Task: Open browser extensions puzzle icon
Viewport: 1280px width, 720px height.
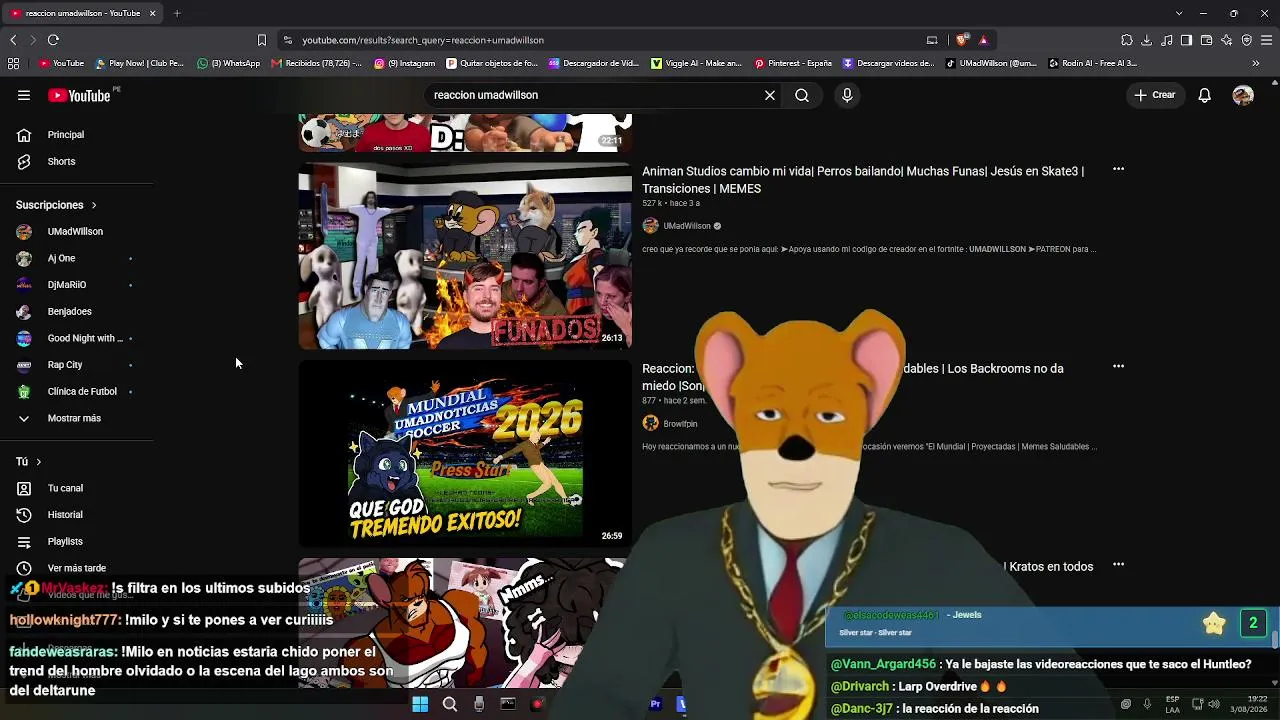Action: [1127, 40]
